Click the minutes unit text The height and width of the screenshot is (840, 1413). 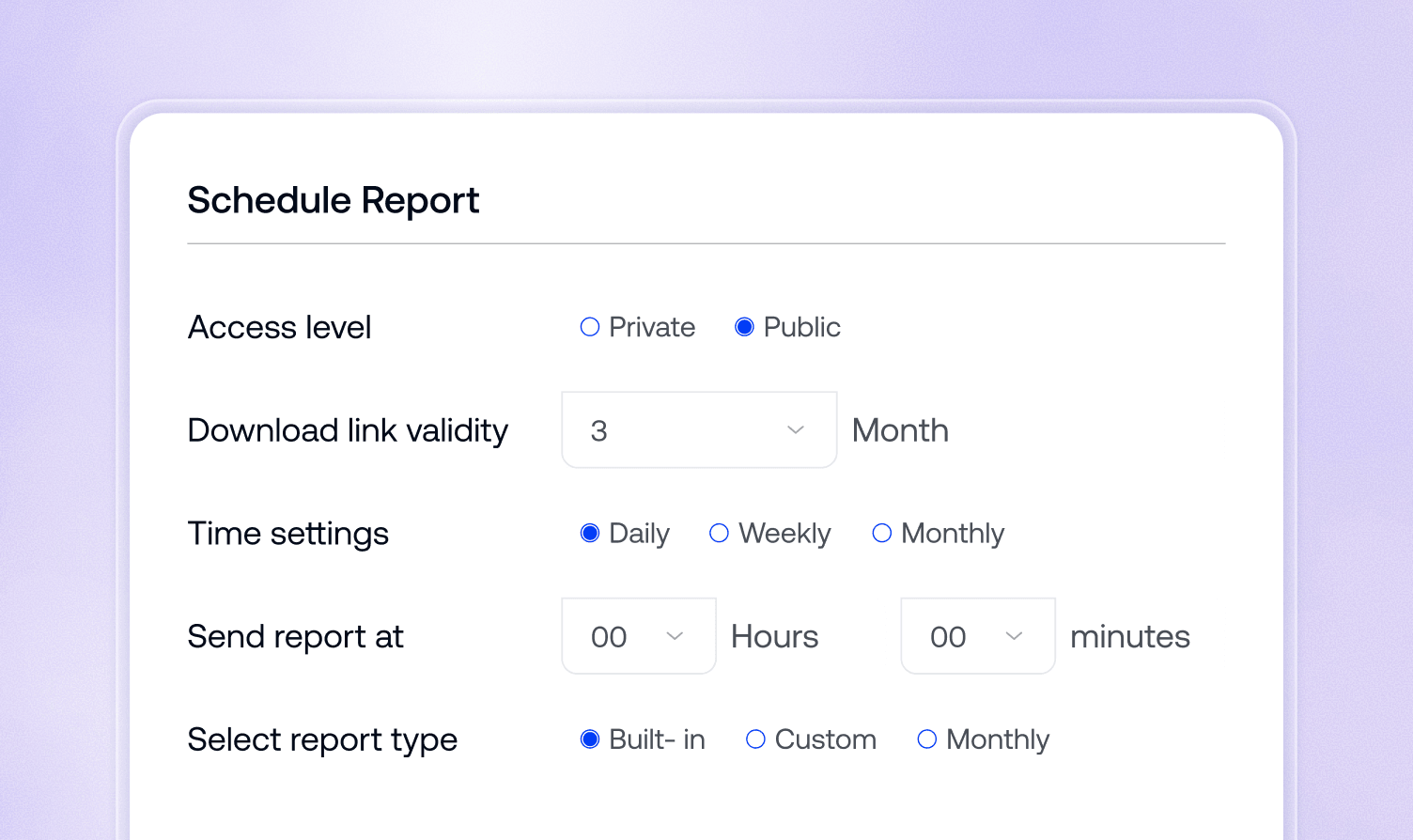pyautogui.click(x=1130, y=637)
